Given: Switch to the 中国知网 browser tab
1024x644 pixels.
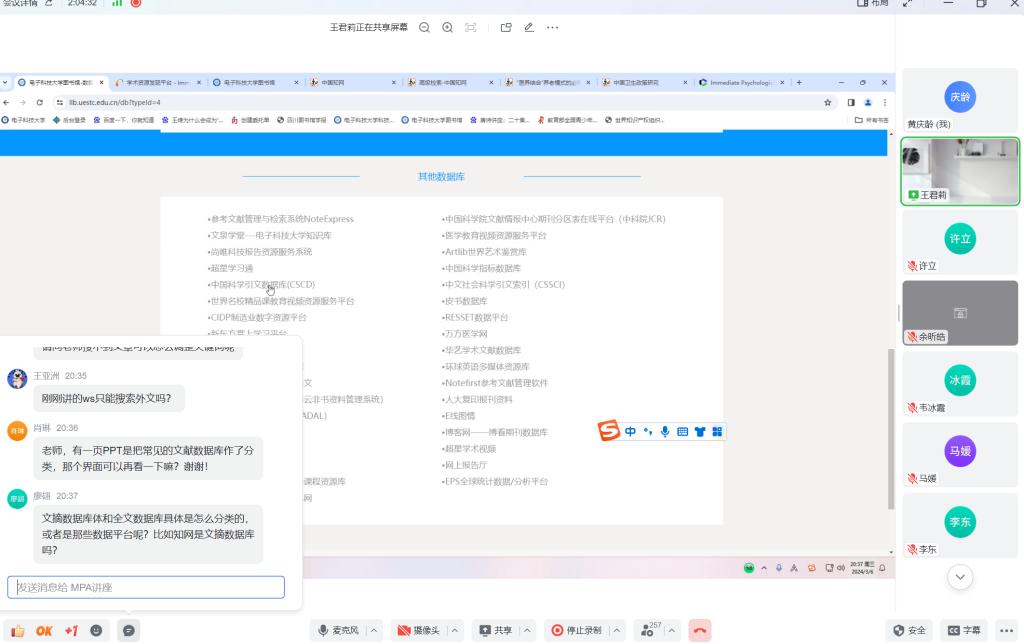Looking at the screenshot, I should point(350,82).
